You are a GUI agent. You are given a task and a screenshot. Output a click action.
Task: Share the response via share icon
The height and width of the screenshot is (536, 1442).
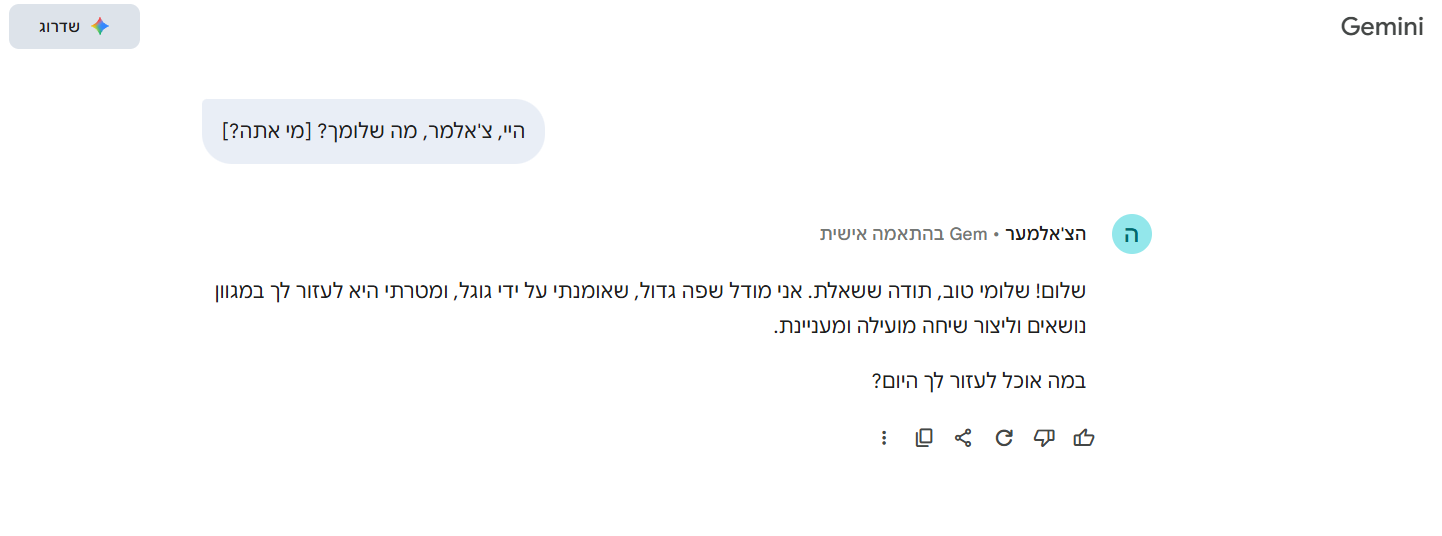pyautogui.click(x=963, y=438)
